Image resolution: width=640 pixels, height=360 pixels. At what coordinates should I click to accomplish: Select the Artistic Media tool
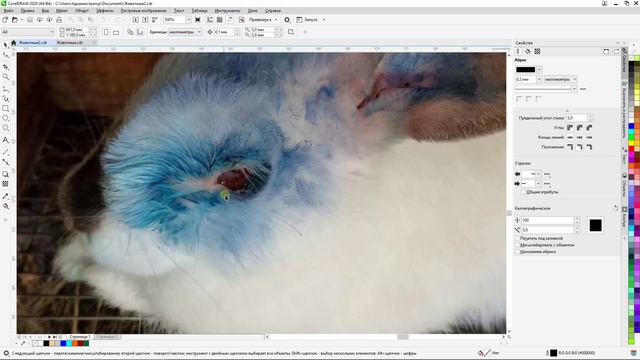coord(5,98)
